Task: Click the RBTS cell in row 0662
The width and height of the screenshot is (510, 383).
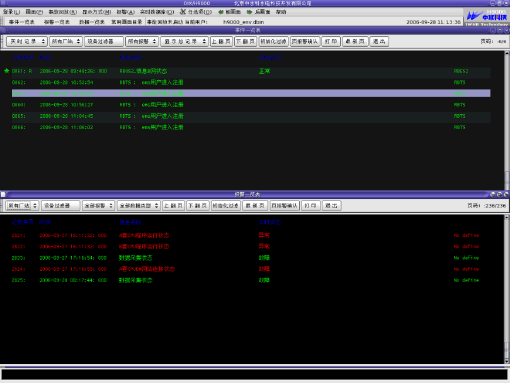Action: (x=459, y=82)
